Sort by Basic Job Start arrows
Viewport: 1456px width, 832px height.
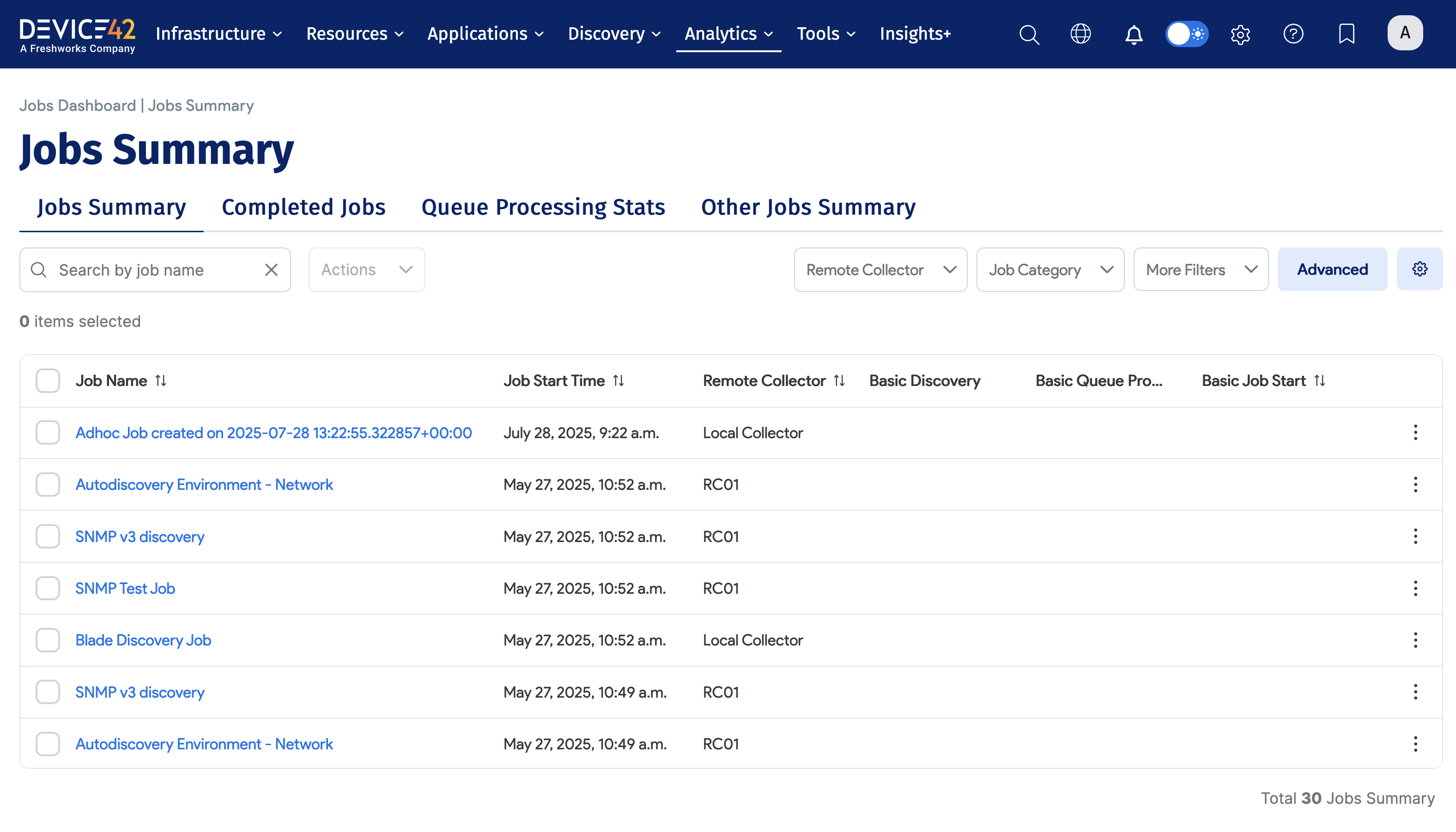point(1319,380)
